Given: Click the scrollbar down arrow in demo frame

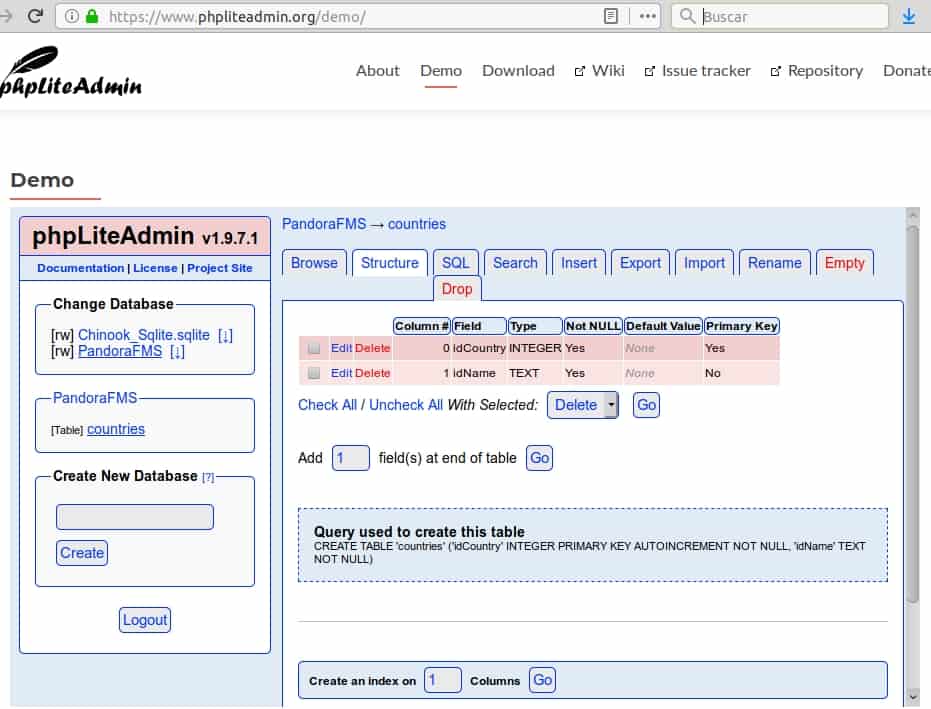Looking at the screenshot, I should tap(913, 697).
